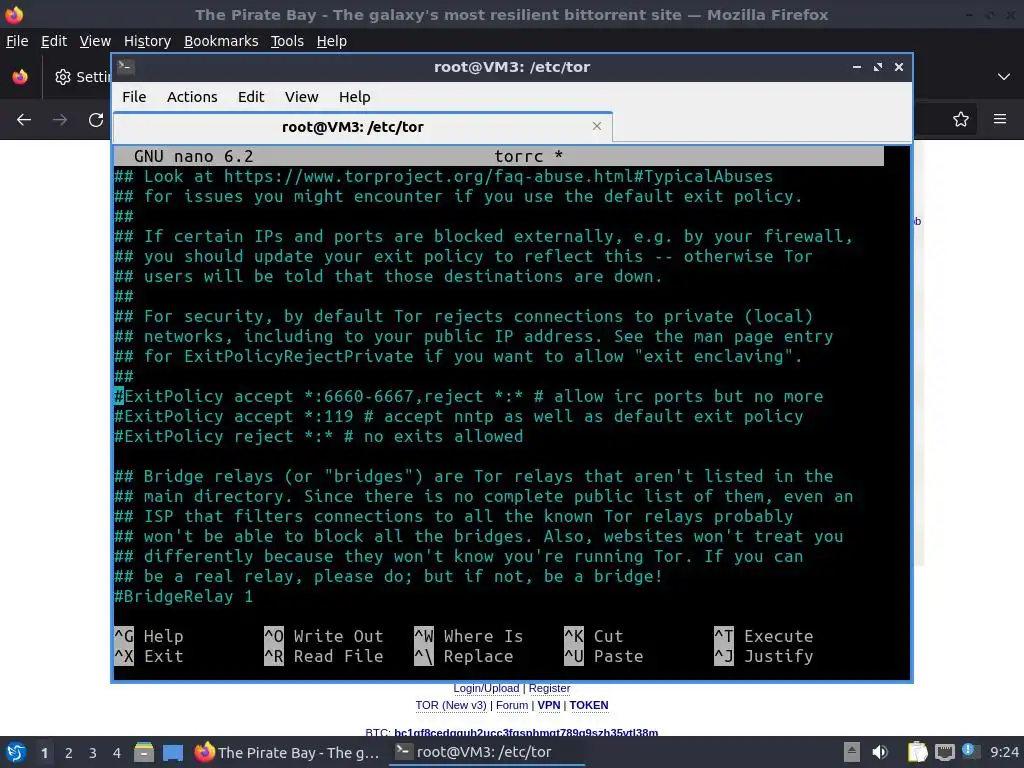Click the '#ExitPolicy accept *:119' line
This screenshot has width=1024, height=768.
click(x=458, y=416)
